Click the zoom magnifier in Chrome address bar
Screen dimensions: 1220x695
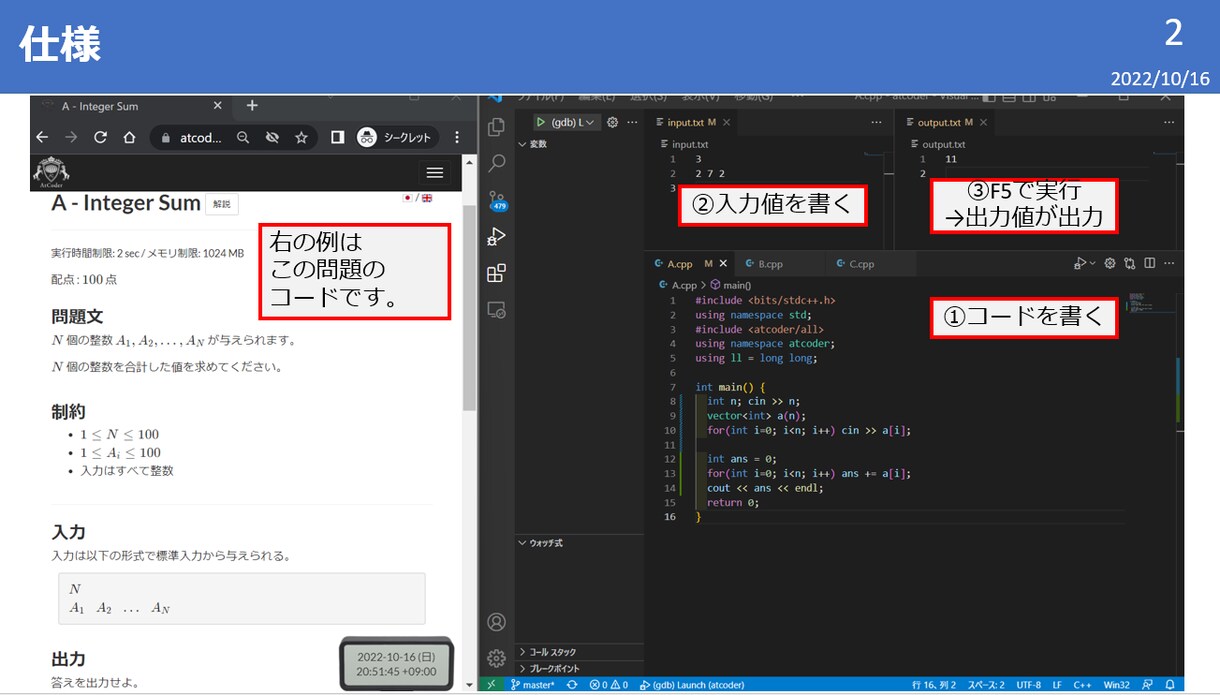coord(243,137)
